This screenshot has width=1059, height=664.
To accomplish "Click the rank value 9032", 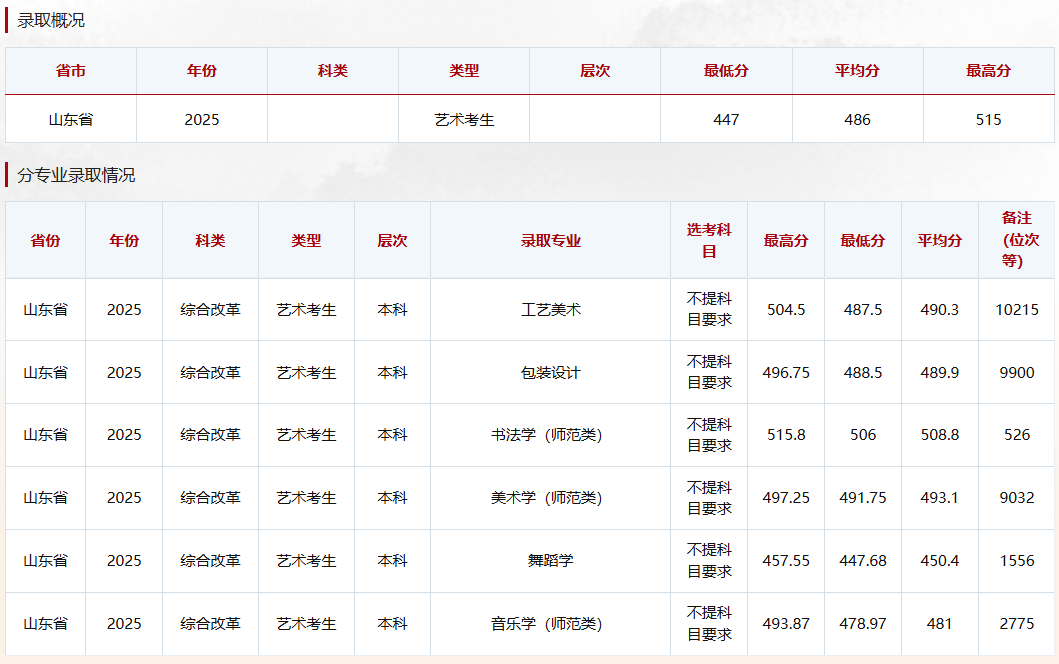I will [1017, 498].
